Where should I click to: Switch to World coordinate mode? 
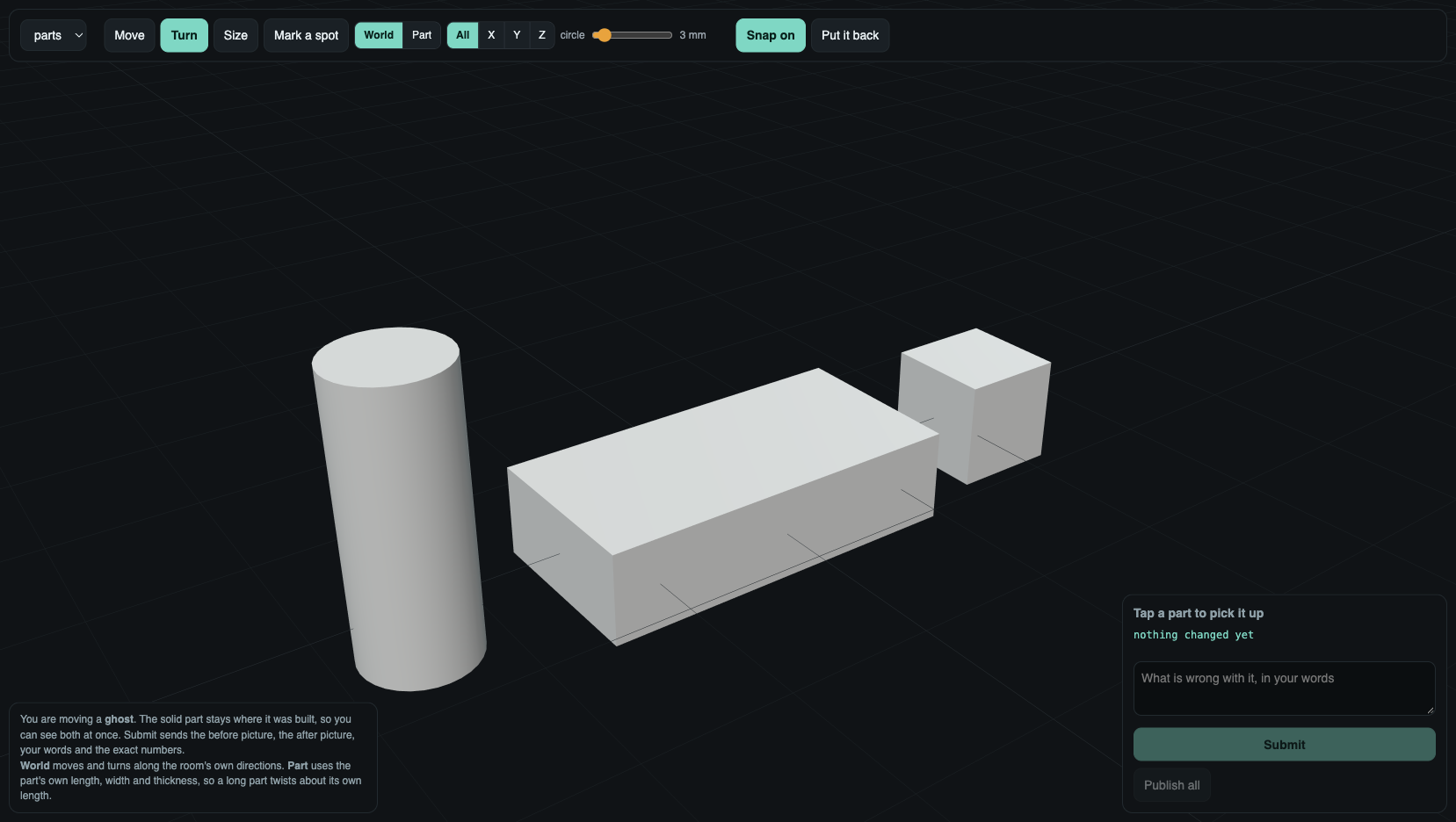coord(379,35)
